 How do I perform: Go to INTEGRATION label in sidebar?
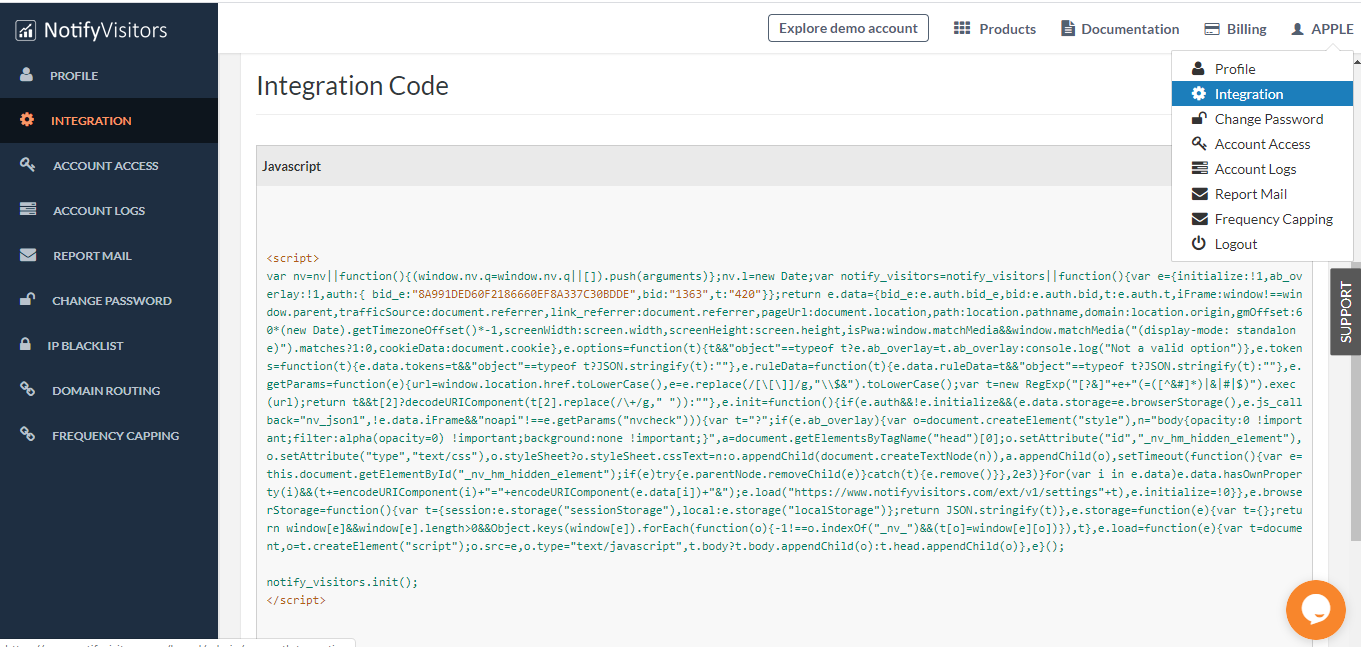click(x=91, y=121)
